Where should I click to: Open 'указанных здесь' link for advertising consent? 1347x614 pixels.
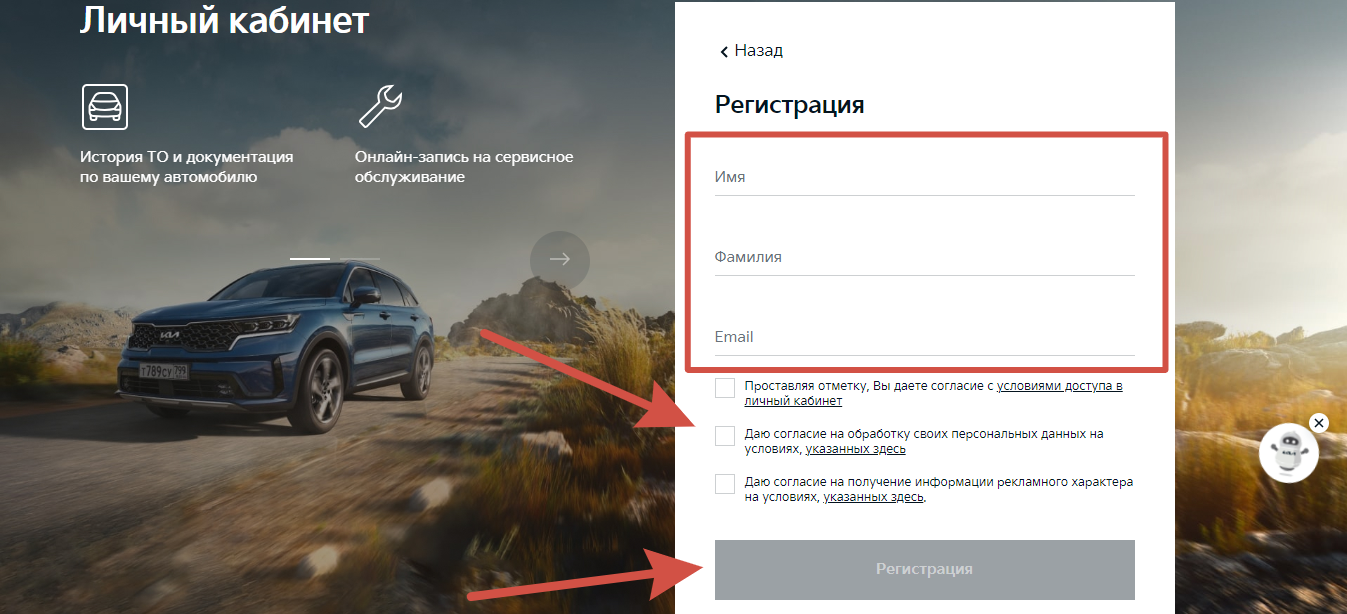click(x=874, y=497)
